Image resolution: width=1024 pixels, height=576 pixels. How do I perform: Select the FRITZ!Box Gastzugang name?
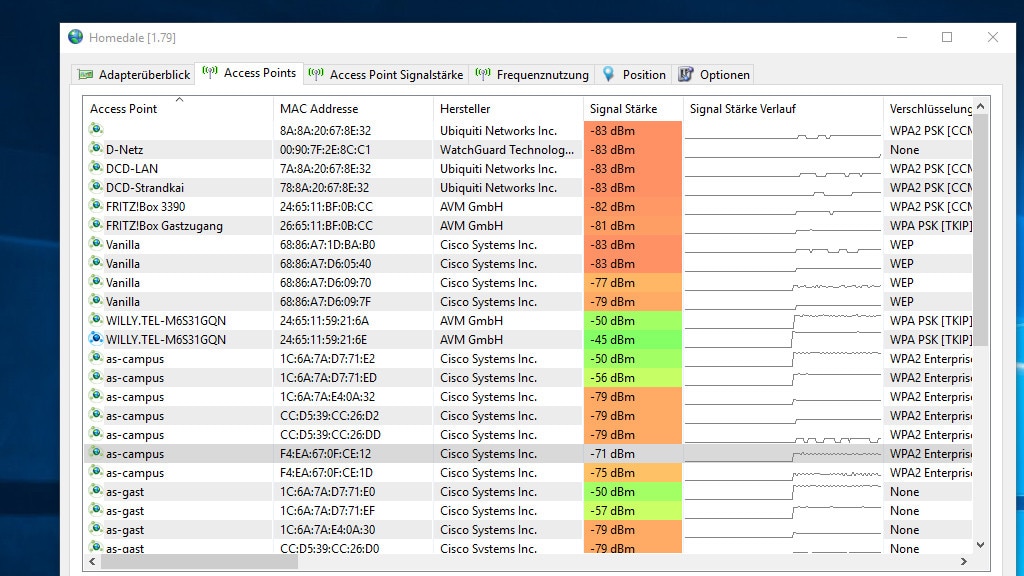(165, 226)
